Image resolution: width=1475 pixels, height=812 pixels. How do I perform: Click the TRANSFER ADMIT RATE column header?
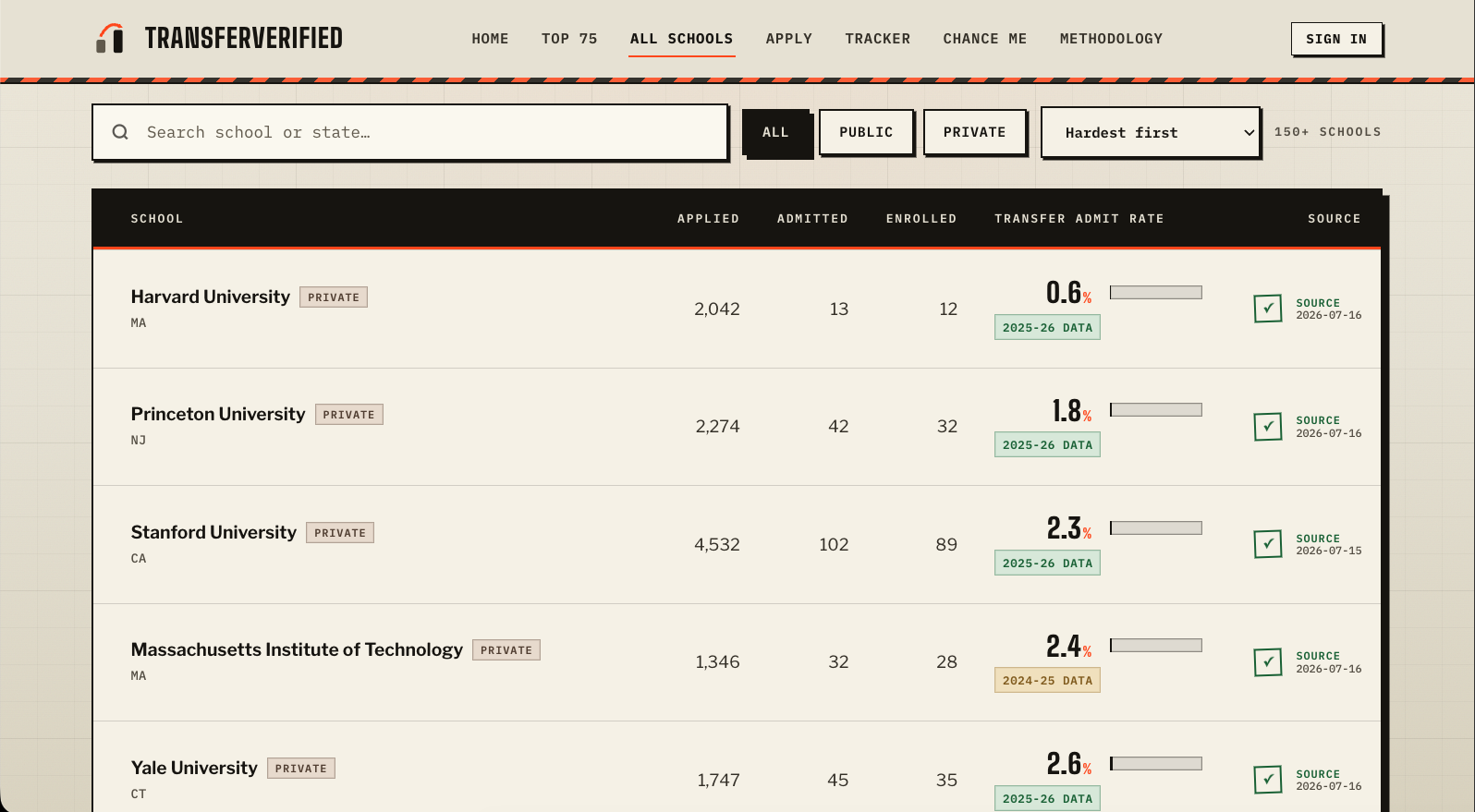click(x=1079, y=219)
